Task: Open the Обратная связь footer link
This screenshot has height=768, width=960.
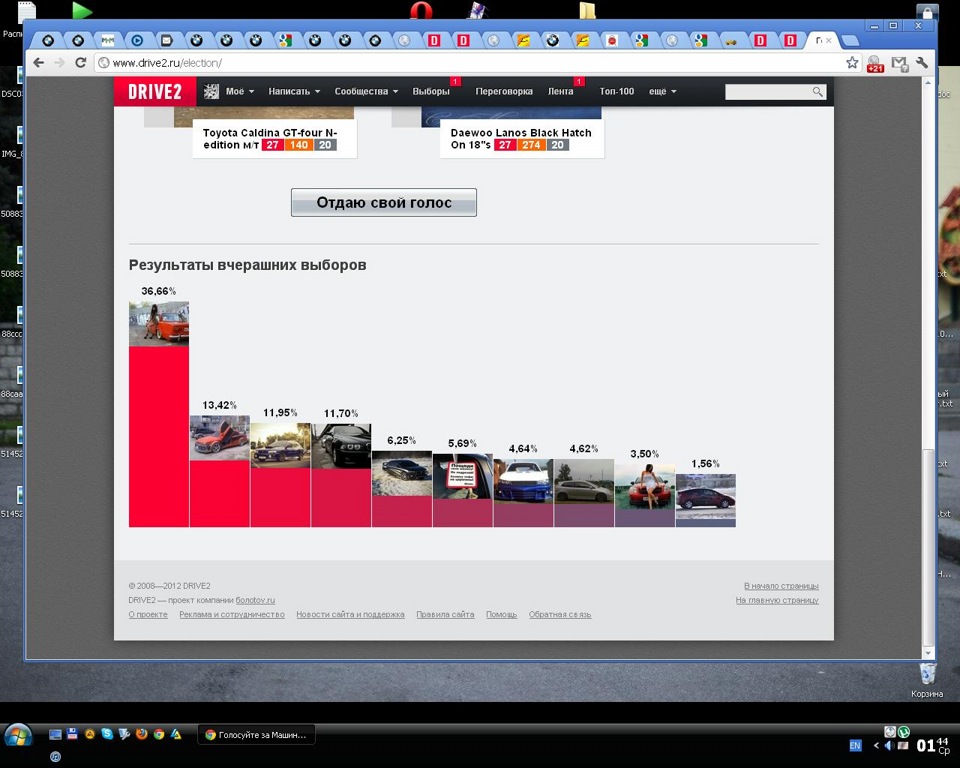Action: 560,614
